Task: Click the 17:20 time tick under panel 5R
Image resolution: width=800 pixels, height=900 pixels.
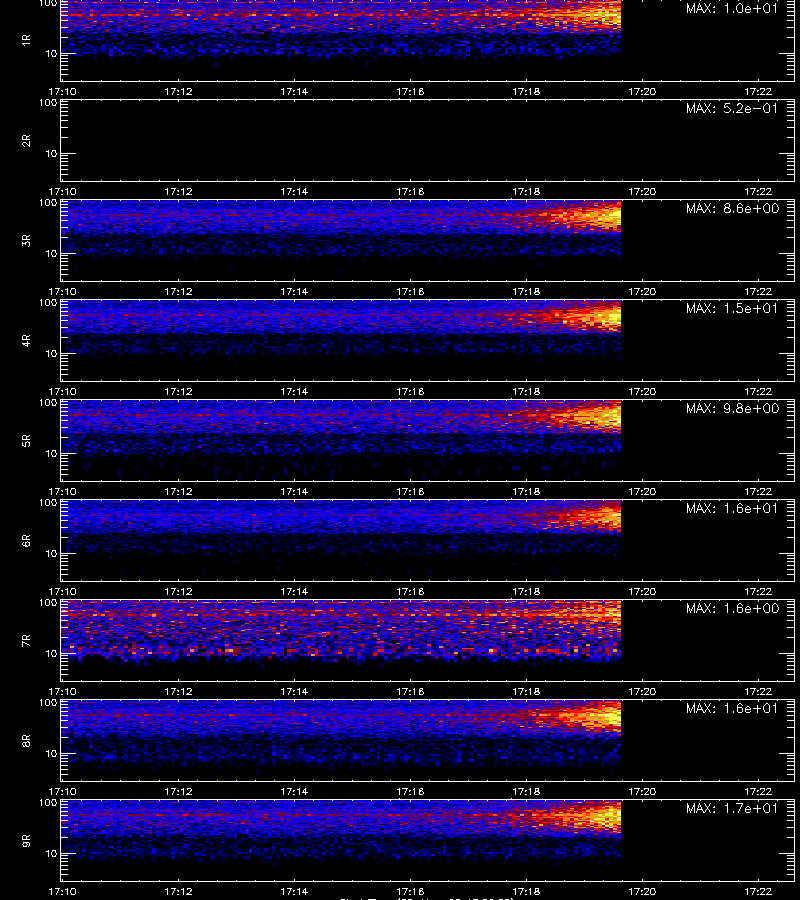Action: click(x=642, y=491)
